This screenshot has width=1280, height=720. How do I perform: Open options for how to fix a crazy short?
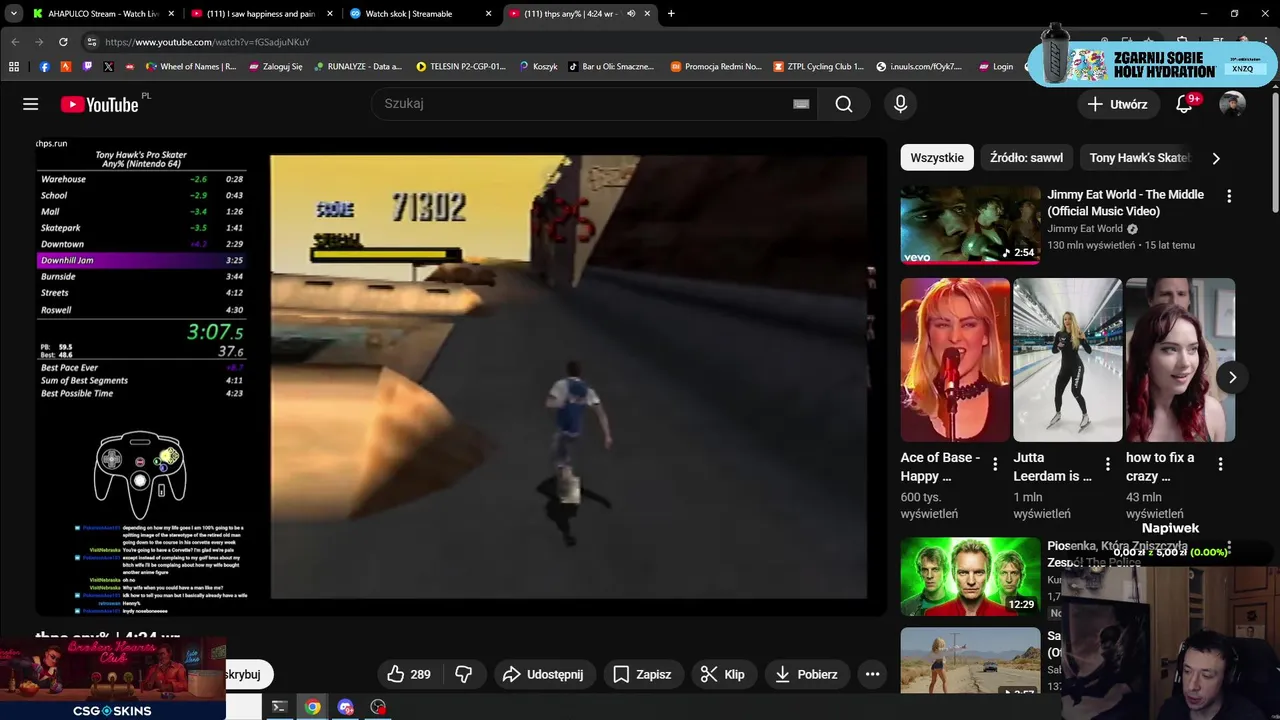pos(1220,464)
